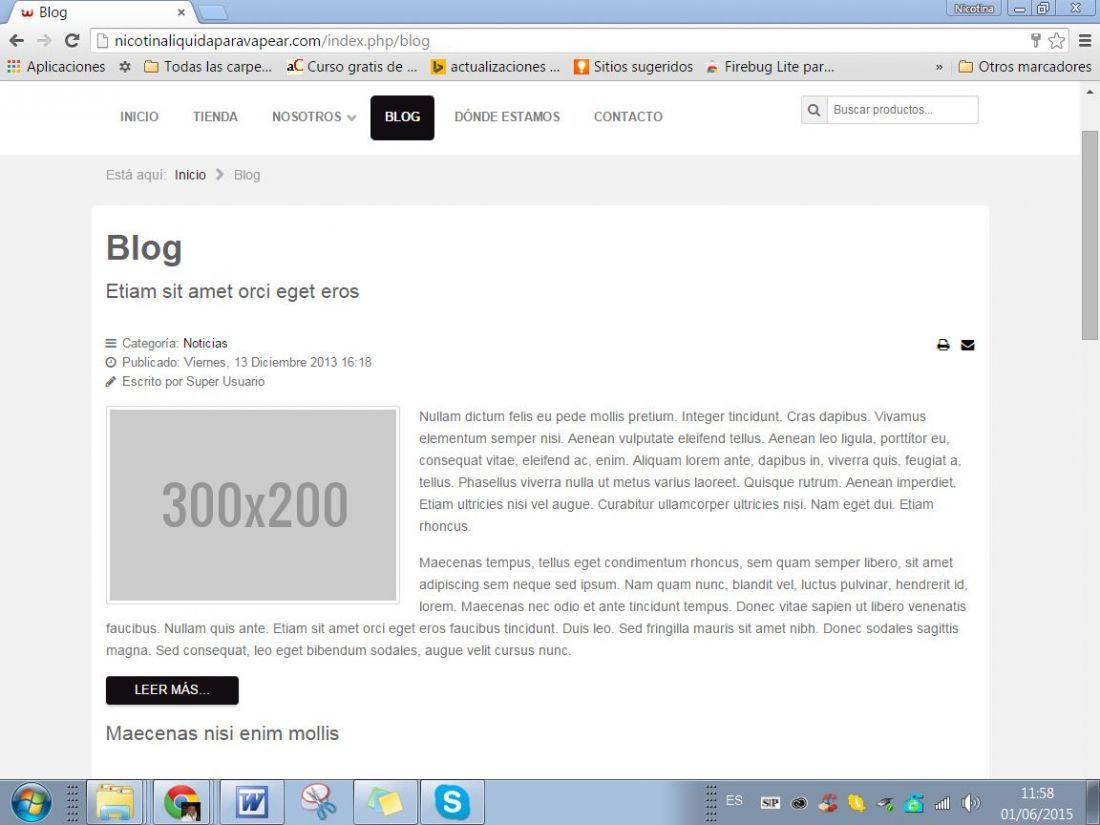Click the key icon in the address bar

coord(1035,41)
